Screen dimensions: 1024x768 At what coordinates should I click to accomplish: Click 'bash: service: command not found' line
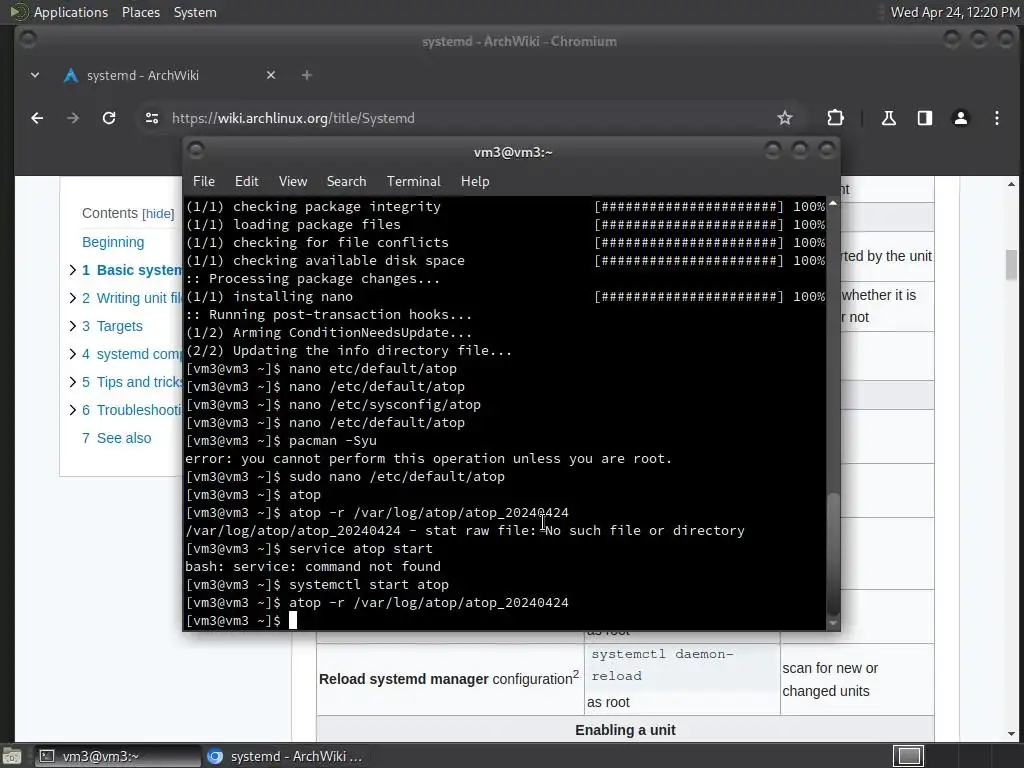tap(313, 566)
